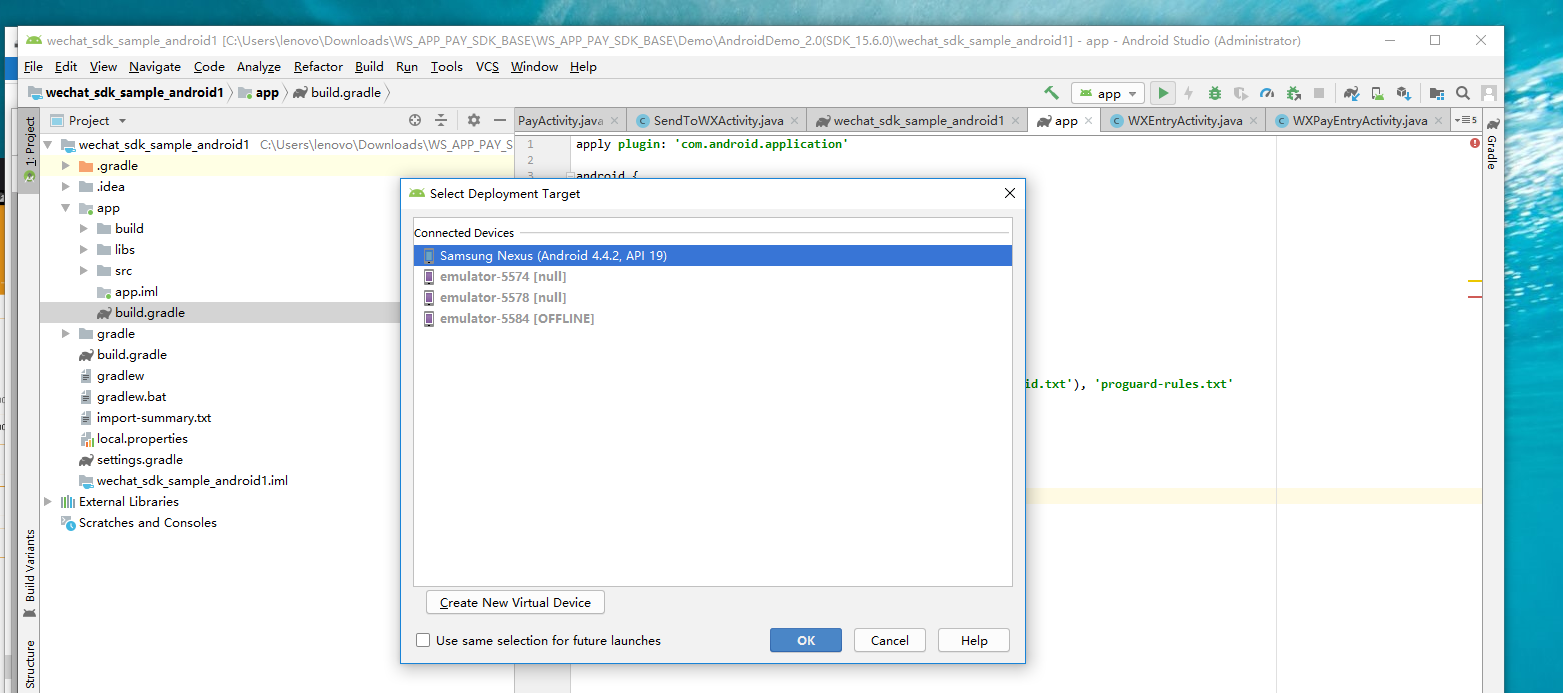The height and width of the screenshot is (693, 1563).
Task: Close the Select Deployment Target dialog
Action: point(1009,193)
